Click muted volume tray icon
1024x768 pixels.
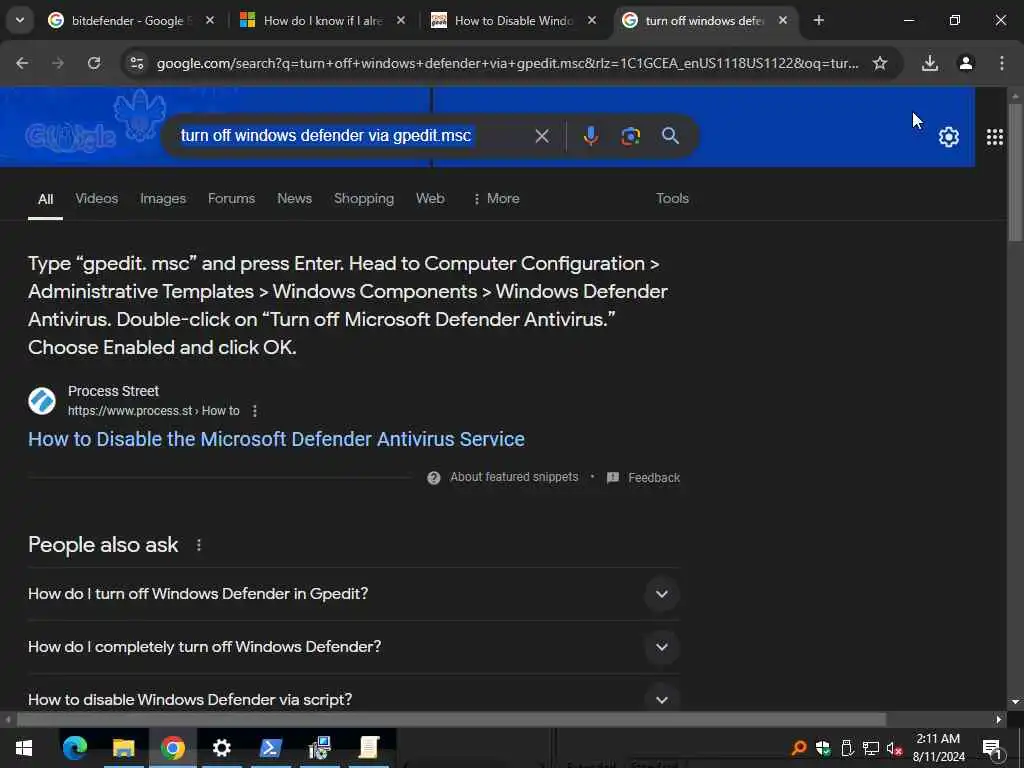pos(894,748)
